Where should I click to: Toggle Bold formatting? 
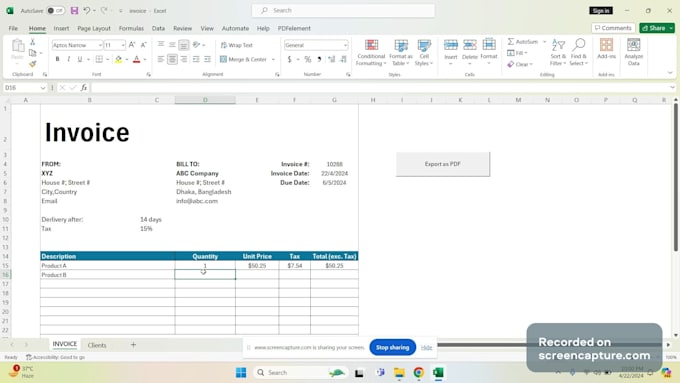pyautogui.click(x=57, y=59)
